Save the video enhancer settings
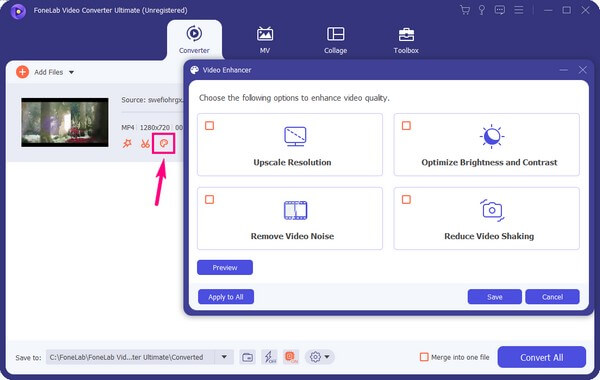This screenshot has width=600, height=380. pyautogui.click(x=494, y=297)
